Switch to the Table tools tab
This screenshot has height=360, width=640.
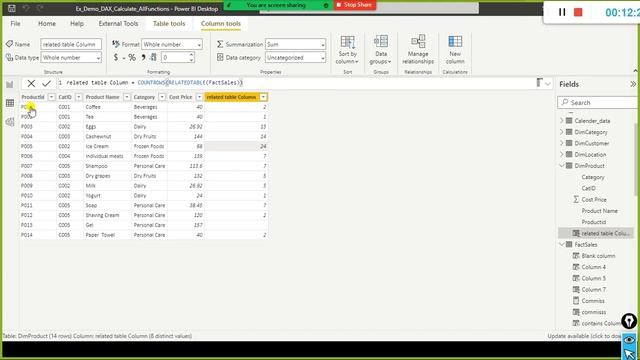(x=169, y=24)
